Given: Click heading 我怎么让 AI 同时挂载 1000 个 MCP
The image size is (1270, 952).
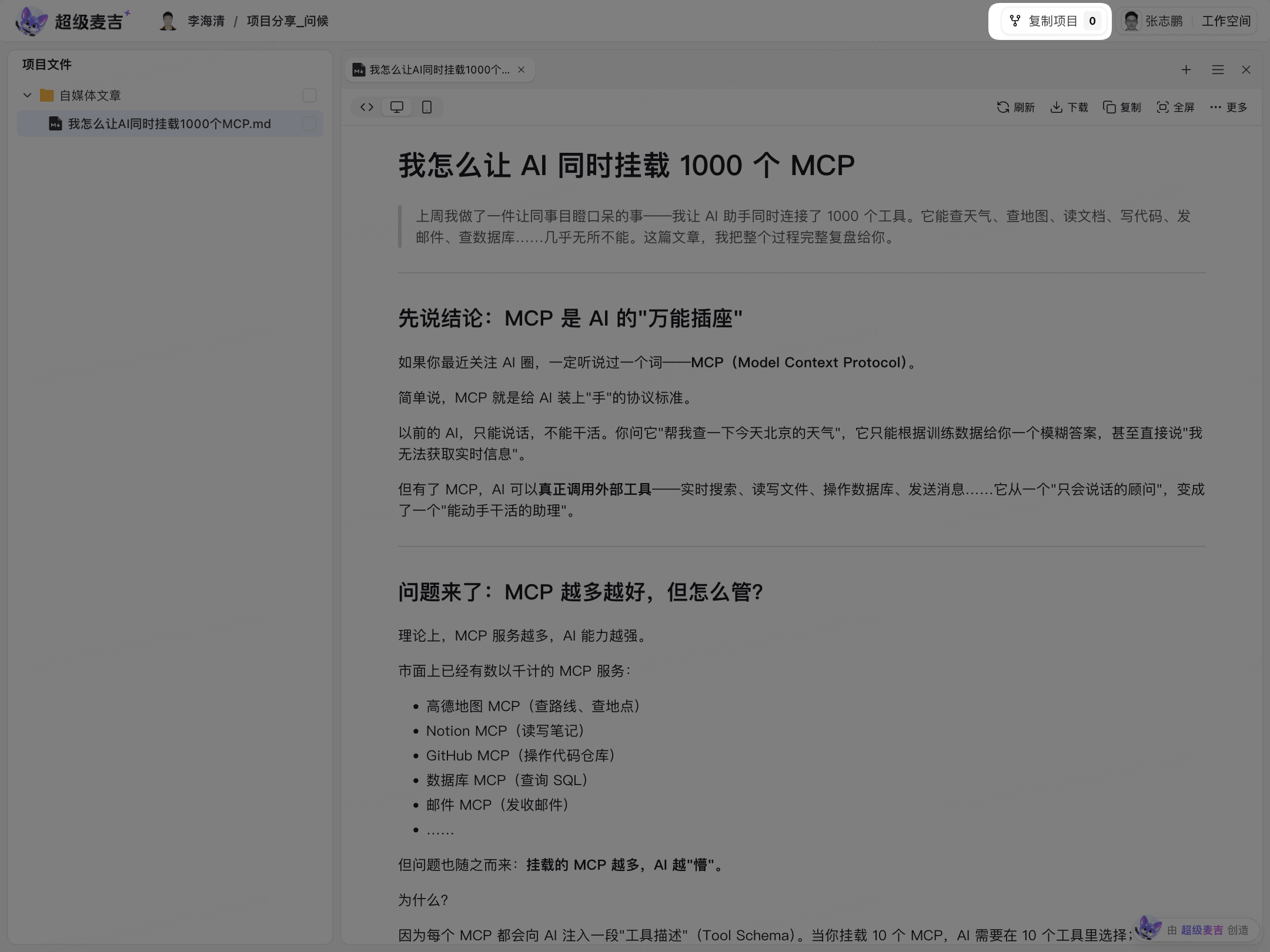Looking at the screenshot, I should coord(627,165).
